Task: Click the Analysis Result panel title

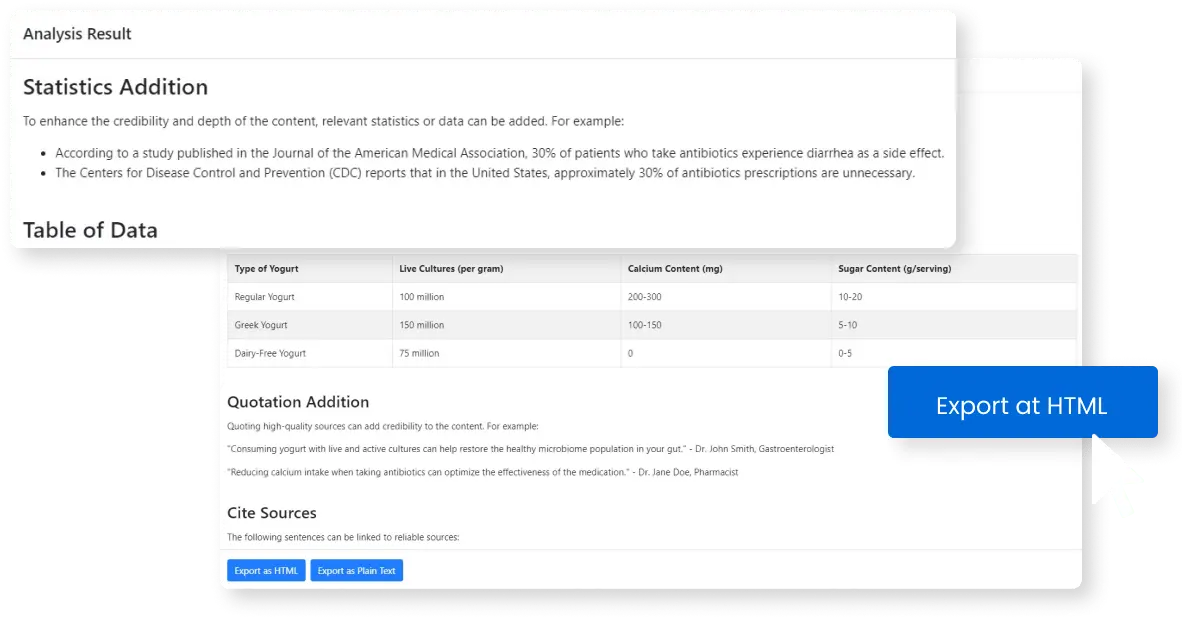Action: [x=77, y=34]
